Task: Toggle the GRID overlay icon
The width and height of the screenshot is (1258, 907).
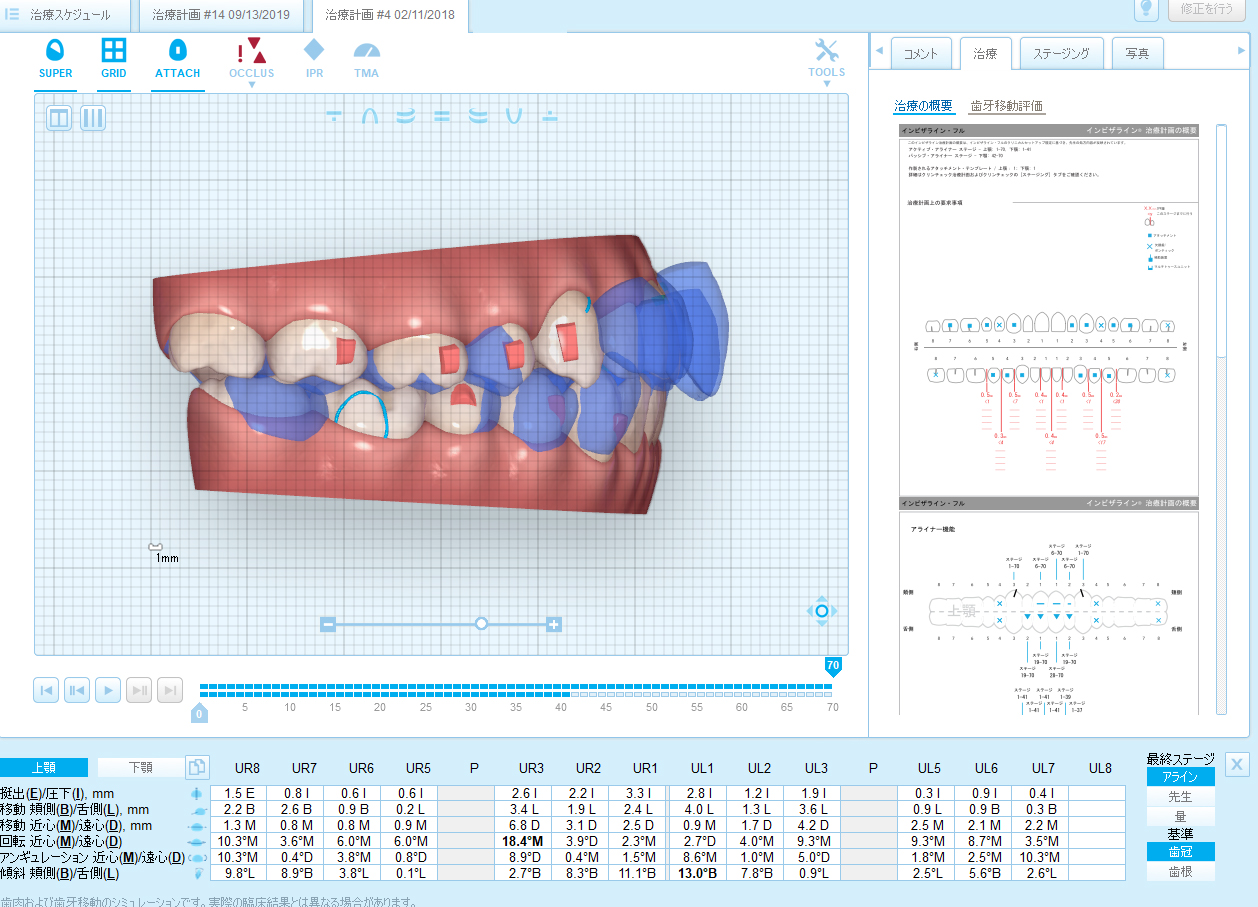Action: click(x=114, y=58)
